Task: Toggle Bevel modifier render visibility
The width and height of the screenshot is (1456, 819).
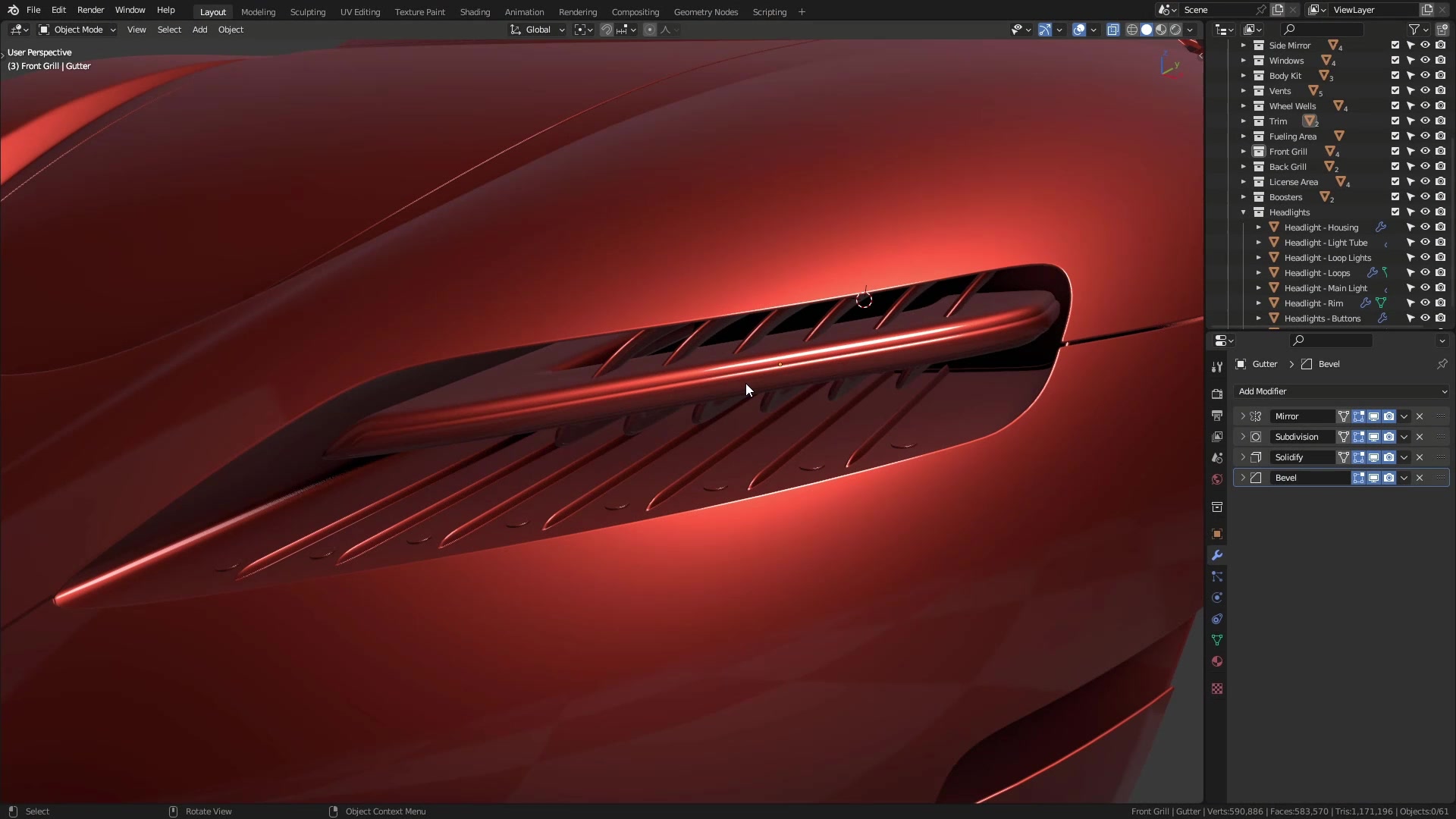Action: [1389, 478]
